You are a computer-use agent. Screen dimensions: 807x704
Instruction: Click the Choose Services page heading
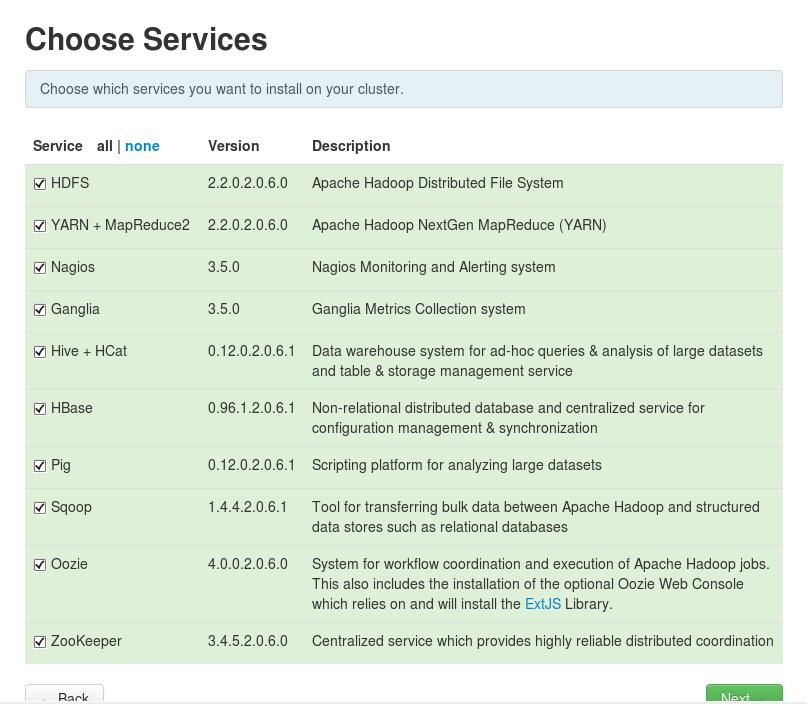pos(147,41)
